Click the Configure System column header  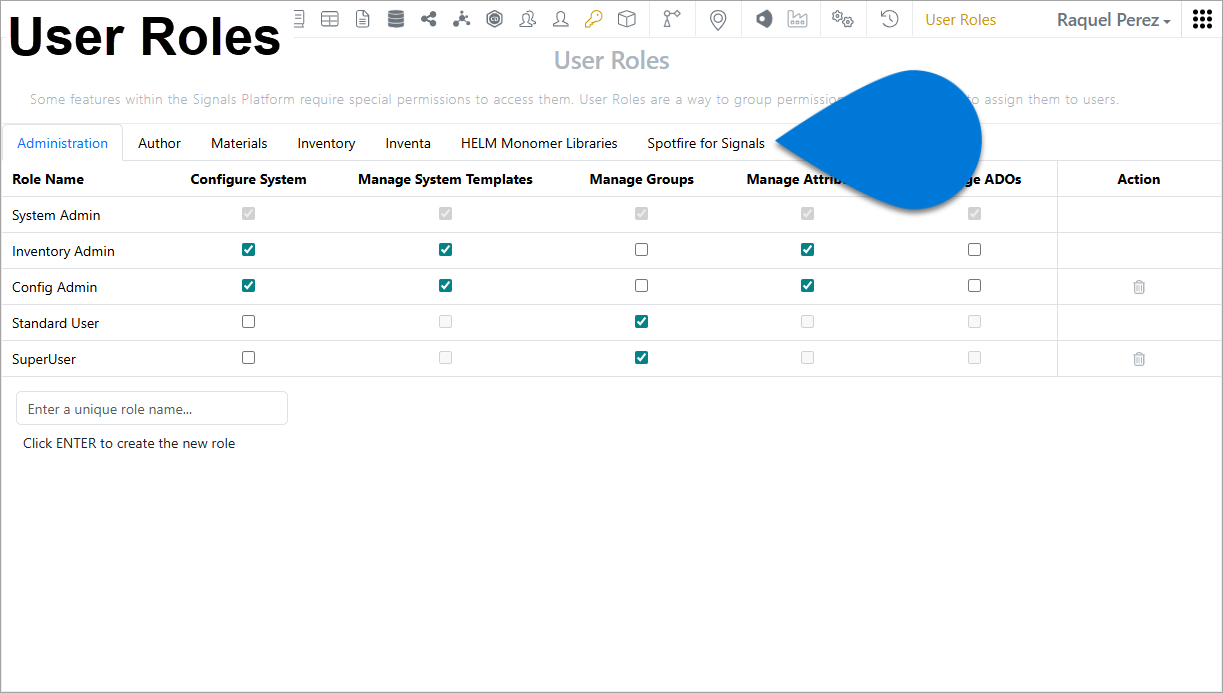[249, 179]
